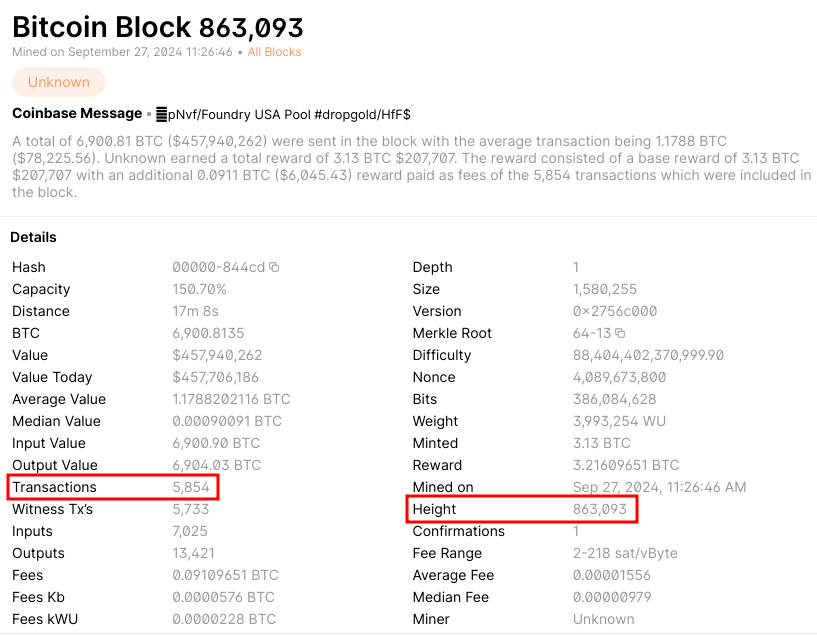Click the Bitcoin Block 863,093 title

157,27
